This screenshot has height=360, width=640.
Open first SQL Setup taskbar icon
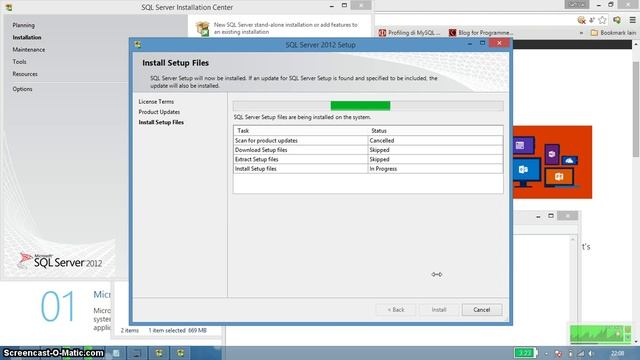point(159,353)
